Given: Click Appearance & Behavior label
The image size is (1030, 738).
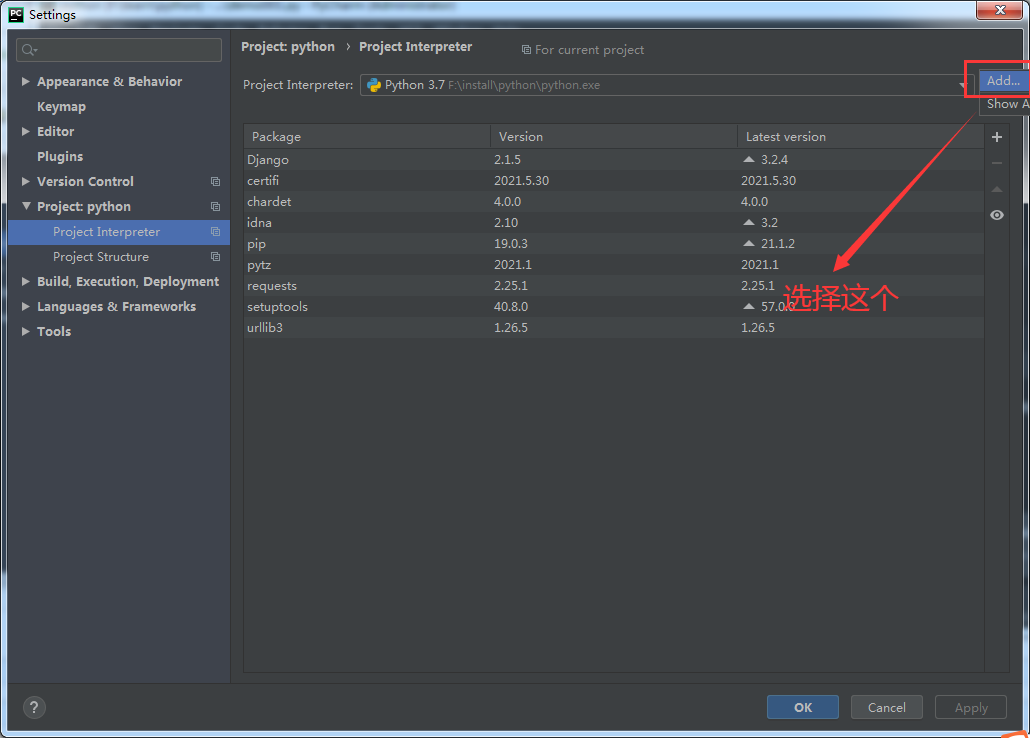Looking at the screenshot, I should [109, 81].
